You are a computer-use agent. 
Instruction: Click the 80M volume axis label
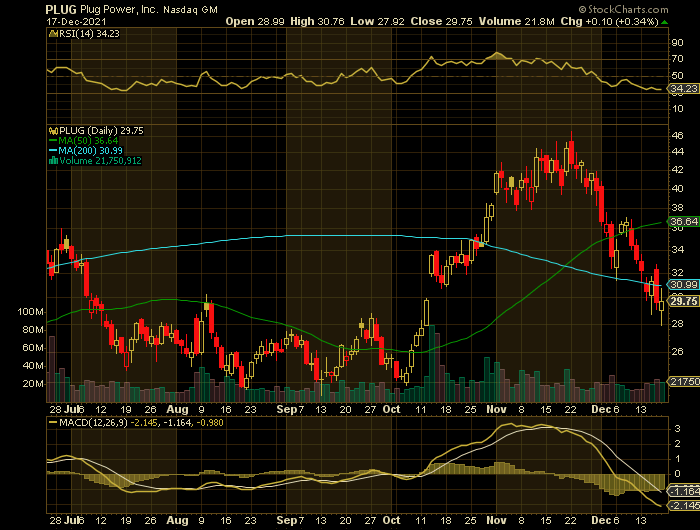[x=33, y=330]
